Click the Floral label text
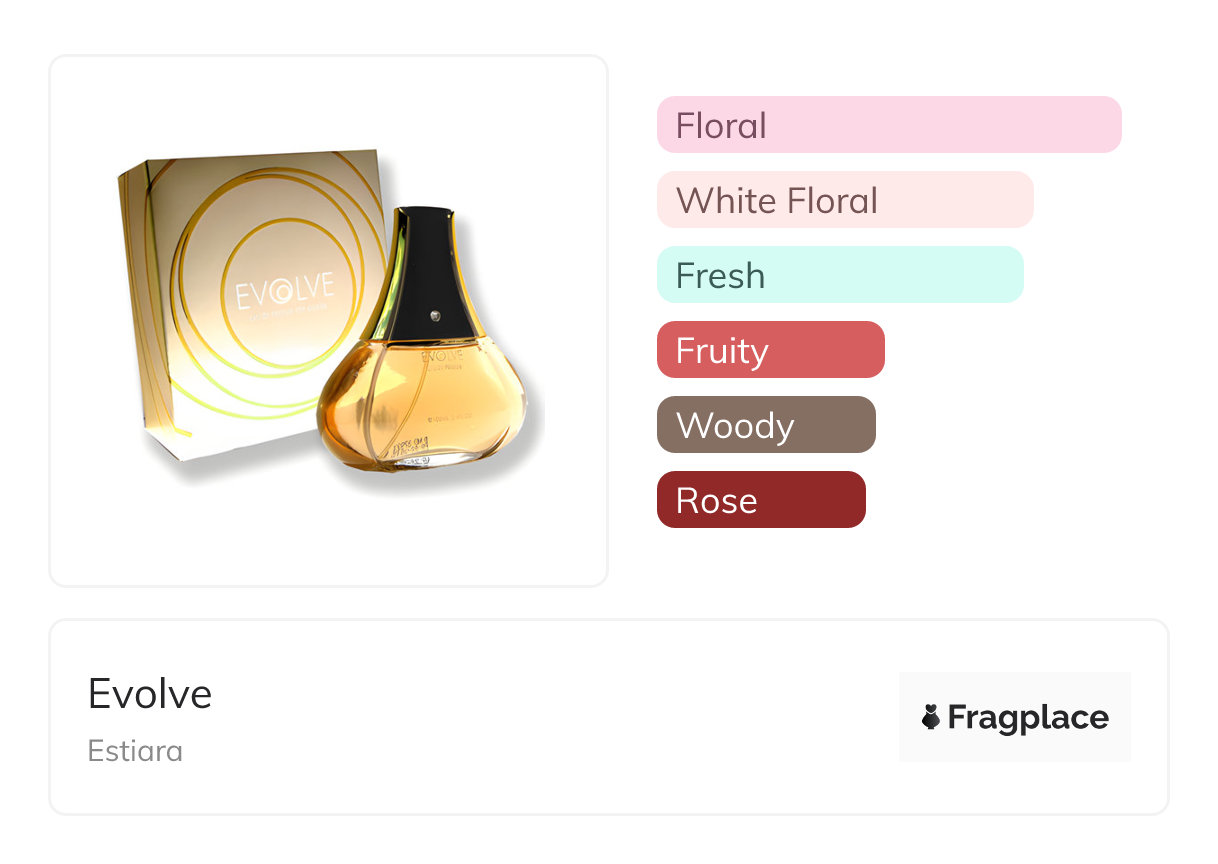This screenshot has width=1218, height=864. [721, 126]
